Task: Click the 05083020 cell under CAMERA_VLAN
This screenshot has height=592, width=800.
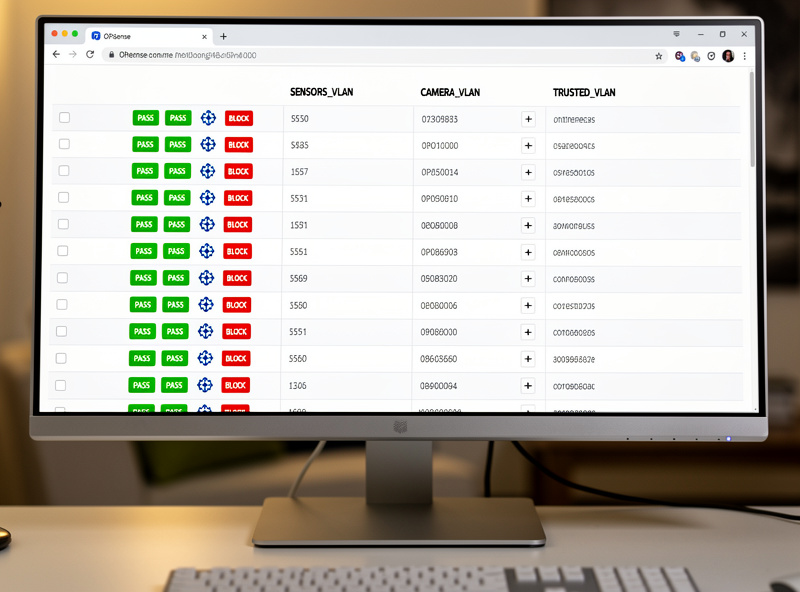Action: click(439, 279)
